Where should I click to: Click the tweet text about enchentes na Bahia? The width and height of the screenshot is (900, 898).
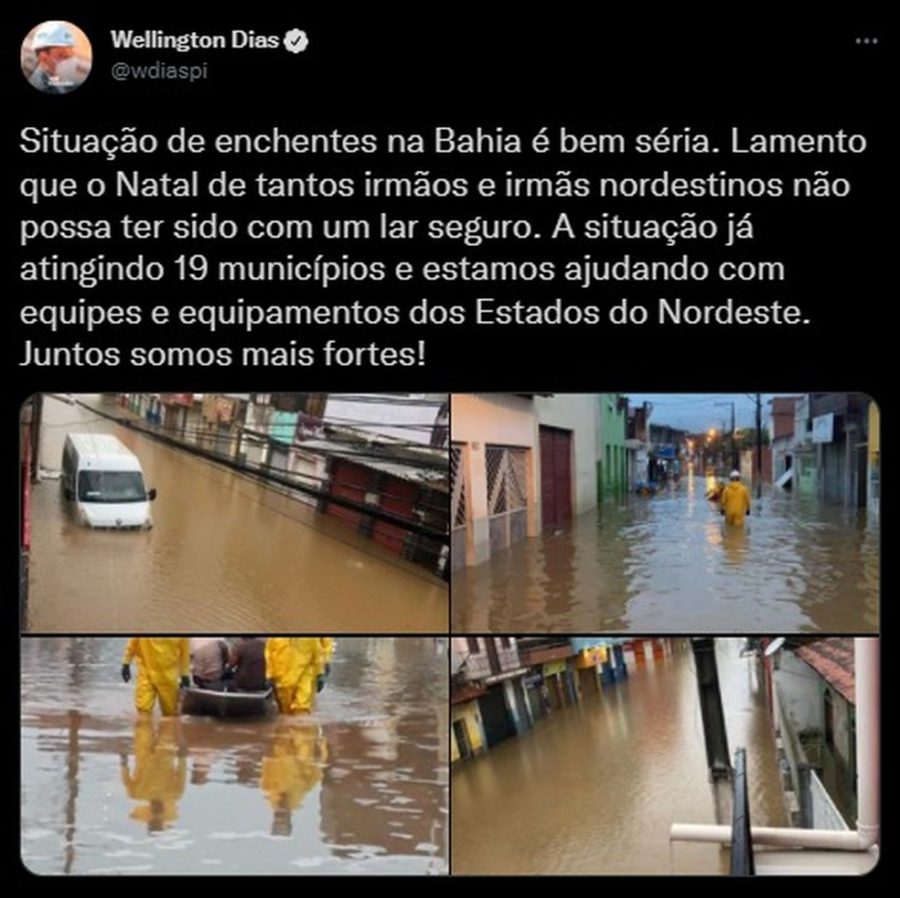point(443,248)
